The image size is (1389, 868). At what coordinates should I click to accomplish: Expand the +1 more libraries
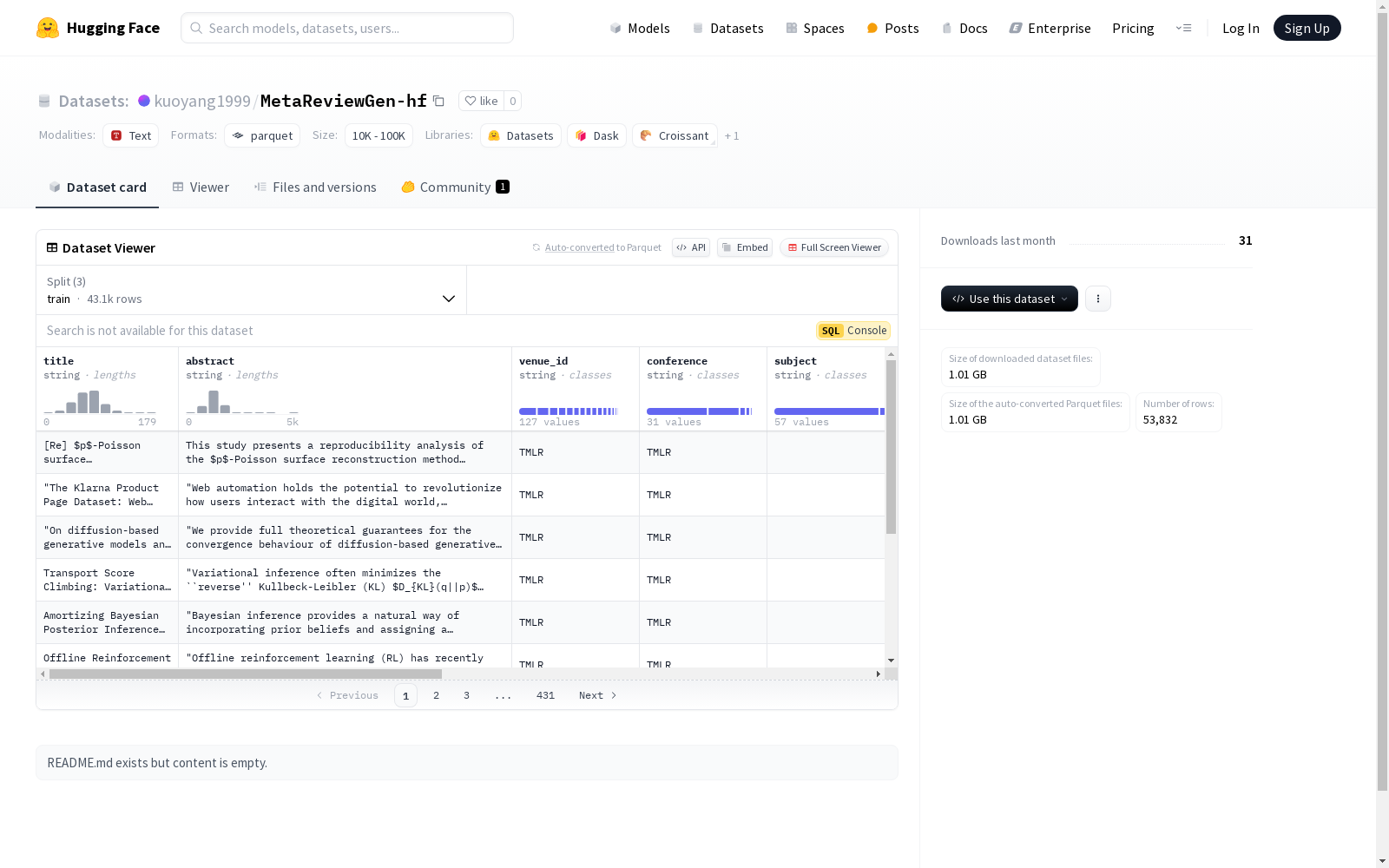pos(732,136)
